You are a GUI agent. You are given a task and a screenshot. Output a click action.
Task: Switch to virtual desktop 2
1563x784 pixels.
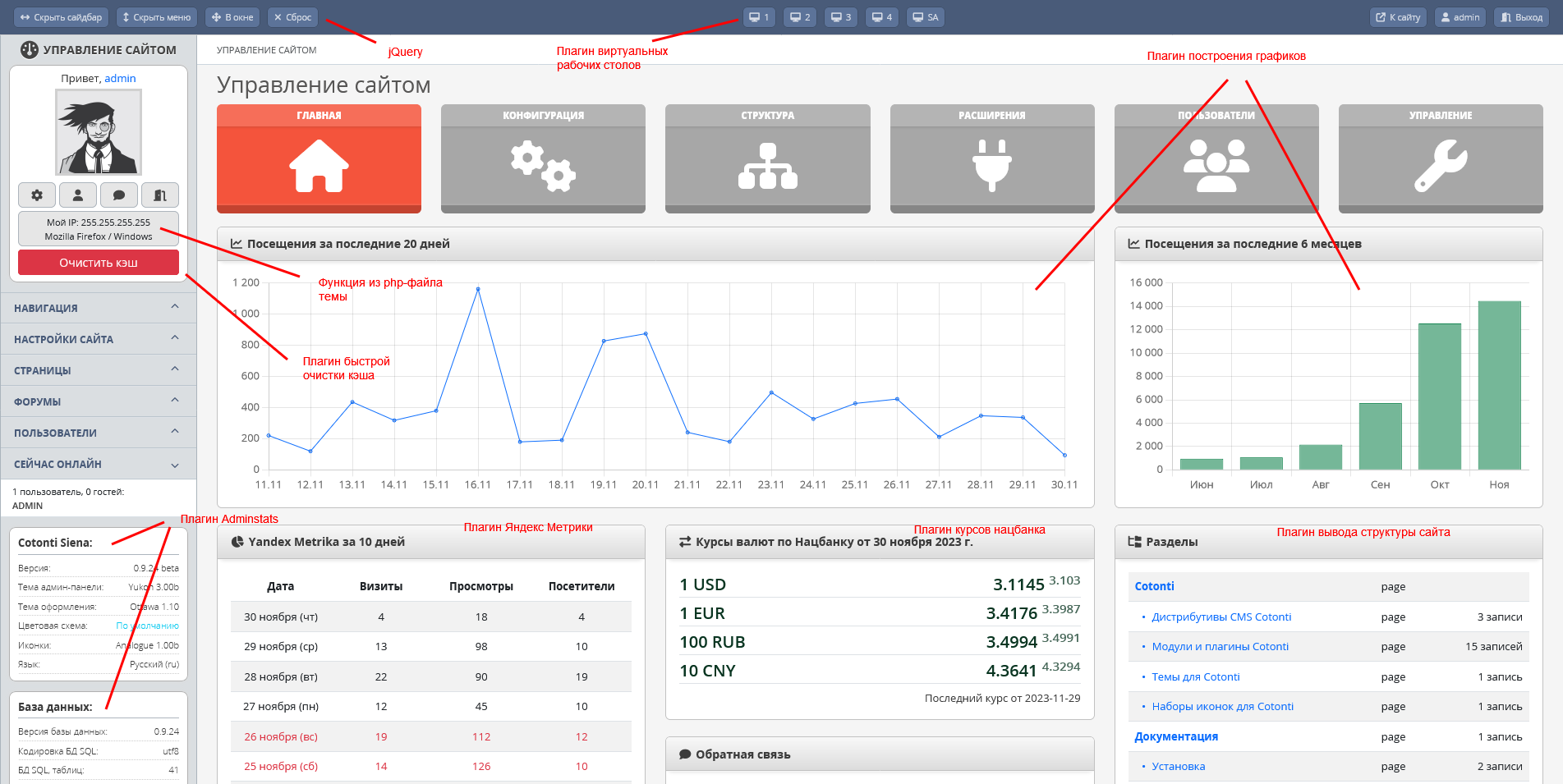pyautogui.click(x=799, y=17)
